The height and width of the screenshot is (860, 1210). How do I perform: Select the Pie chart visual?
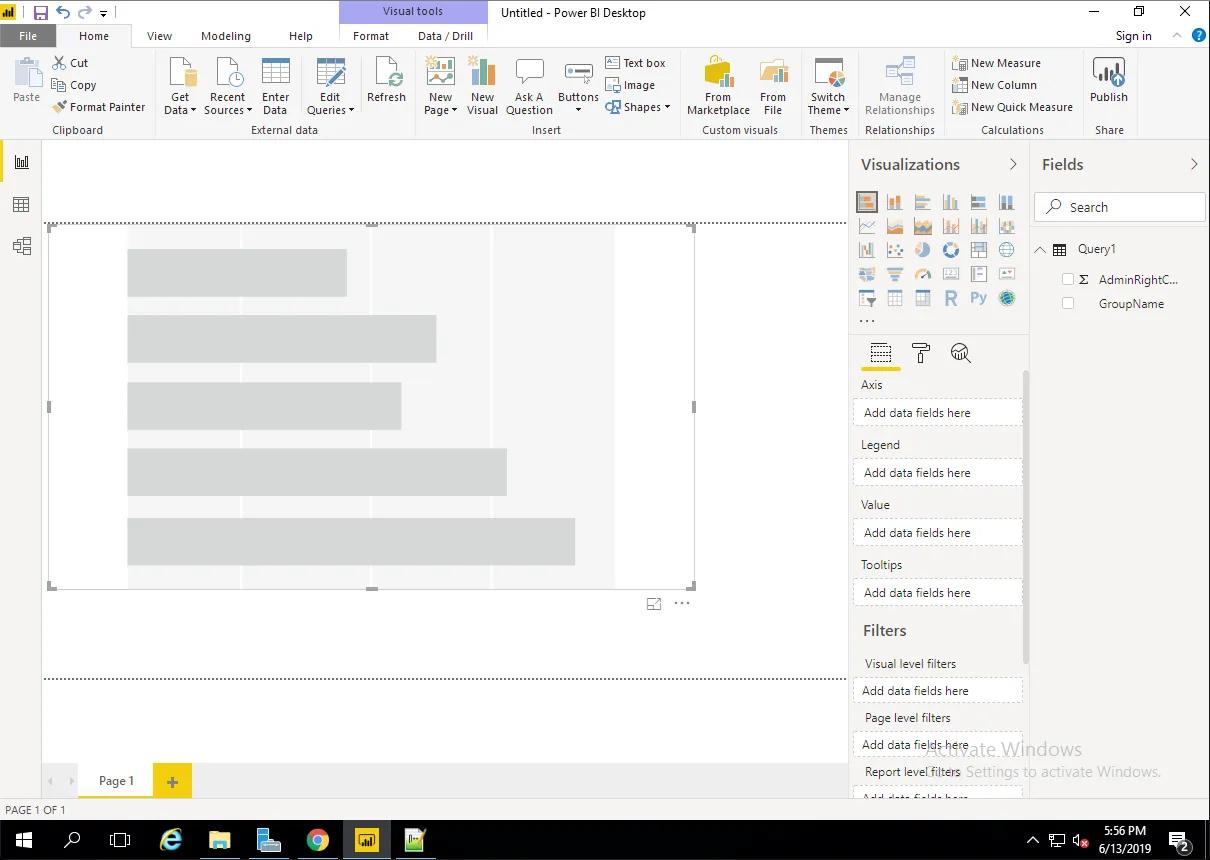[x=923, y=250]
